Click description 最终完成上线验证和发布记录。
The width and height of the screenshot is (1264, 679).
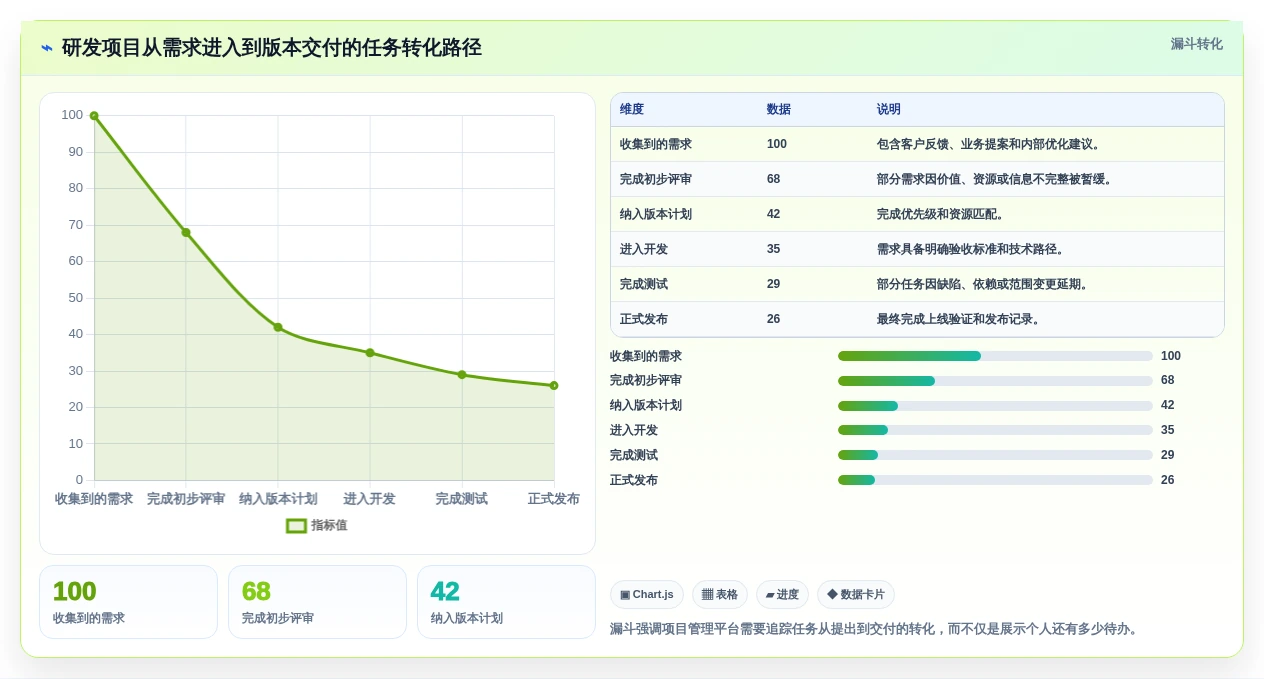pos(960,319)
